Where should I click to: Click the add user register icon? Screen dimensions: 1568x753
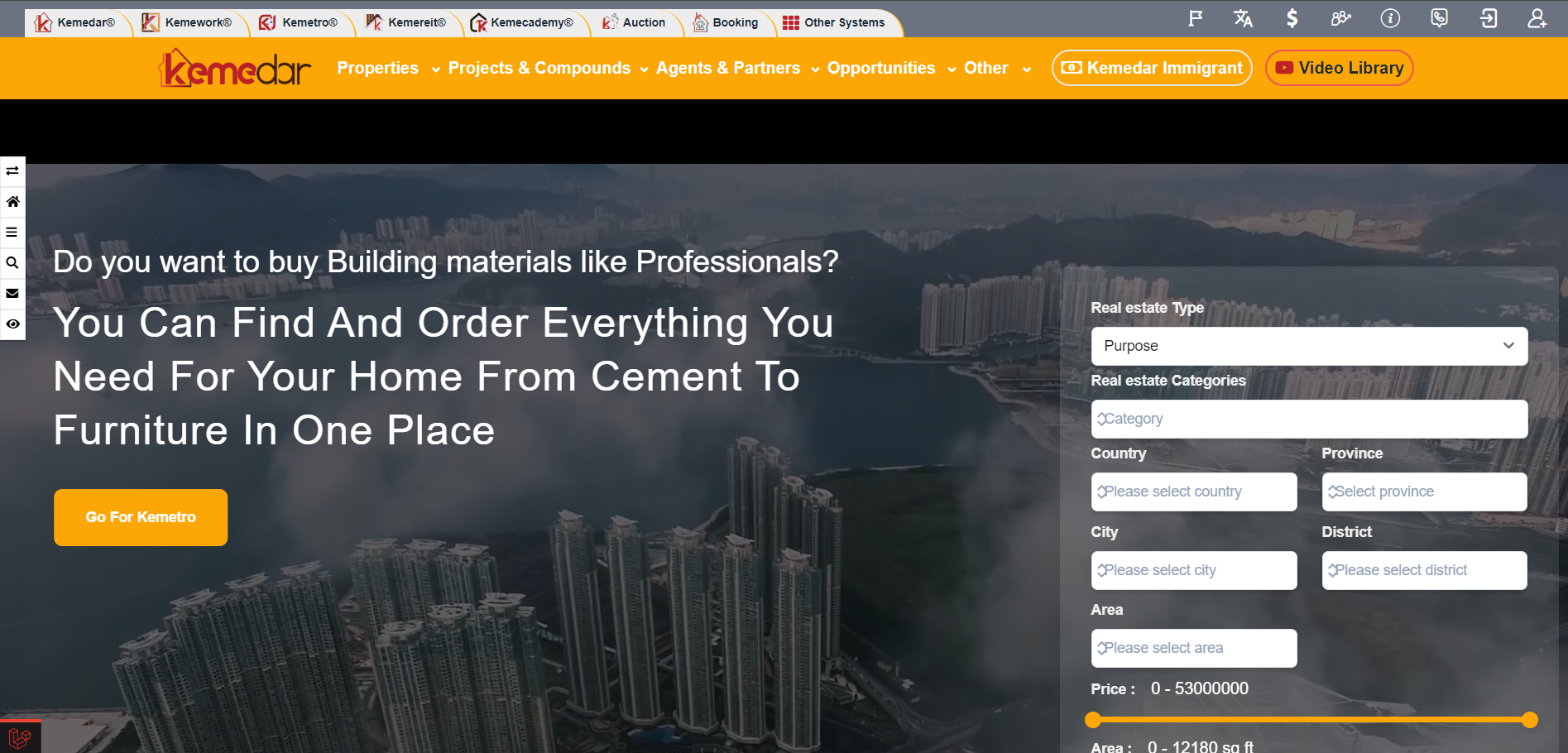(x=1537, y=18)
